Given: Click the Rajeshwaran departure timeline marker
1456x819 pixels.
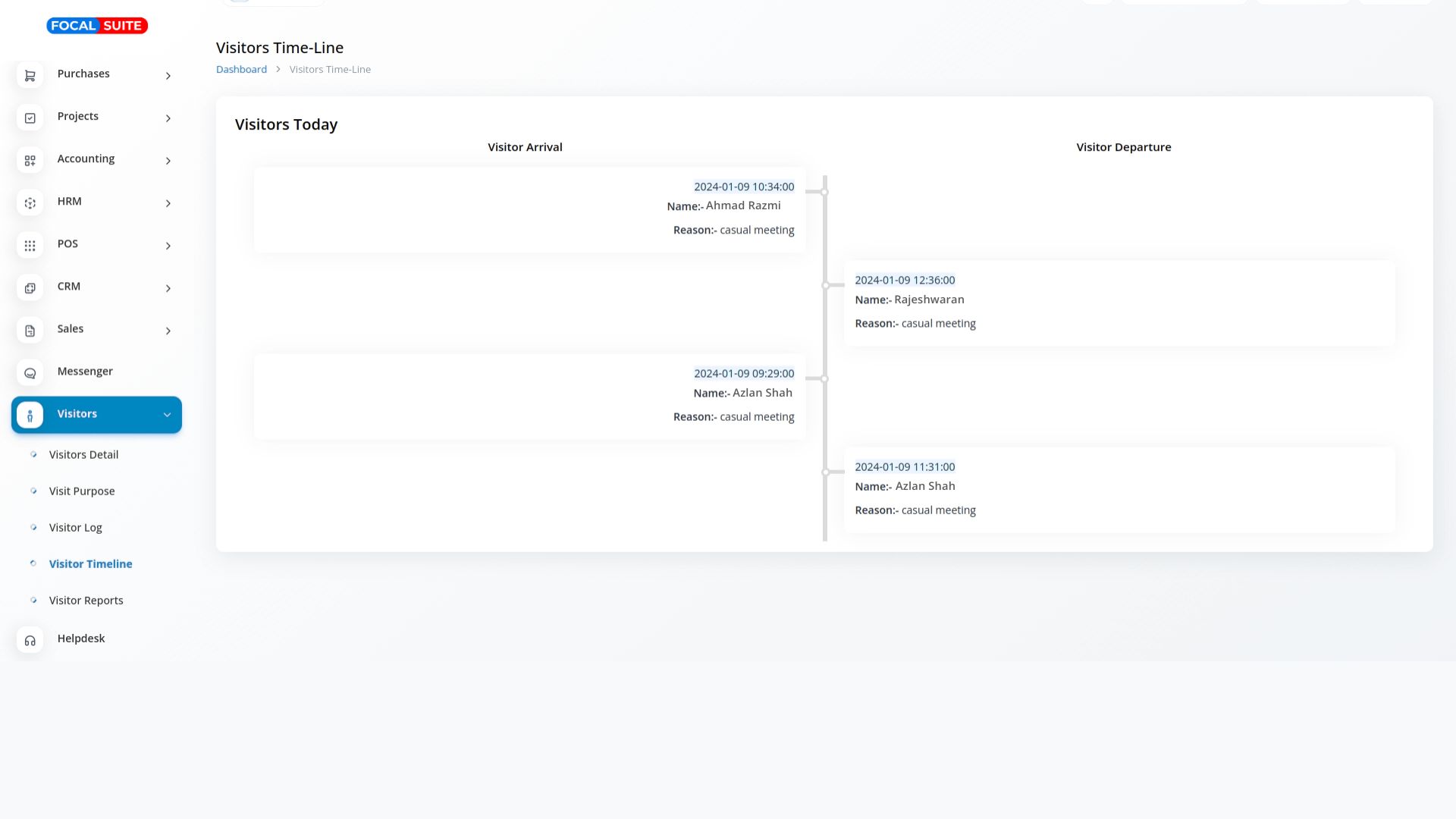Looking at the screenshot, I should tap(825, 286).
